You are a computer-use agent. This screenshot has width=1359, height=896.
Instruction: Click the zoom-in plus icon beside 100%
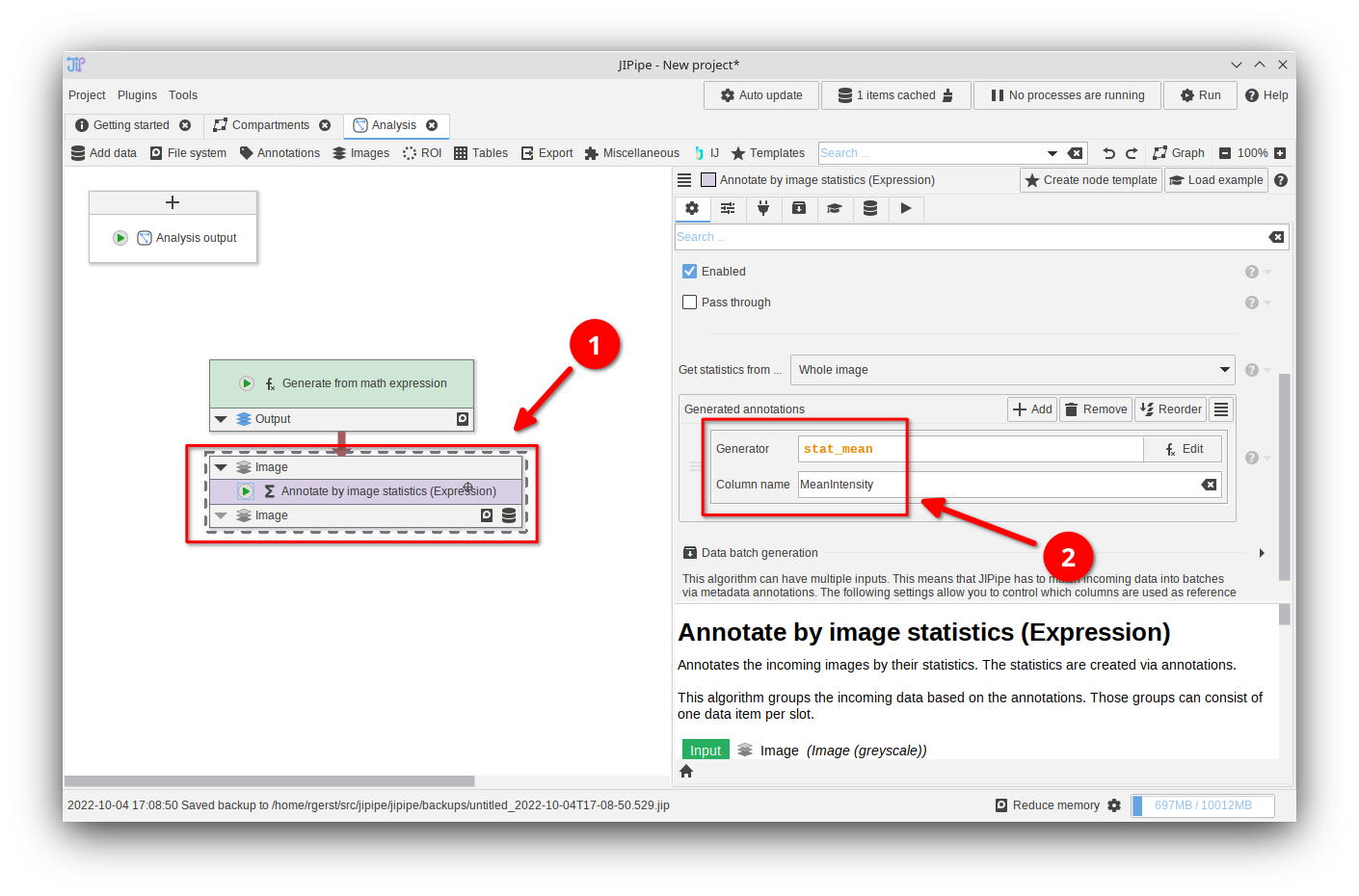coord(1280,153)
